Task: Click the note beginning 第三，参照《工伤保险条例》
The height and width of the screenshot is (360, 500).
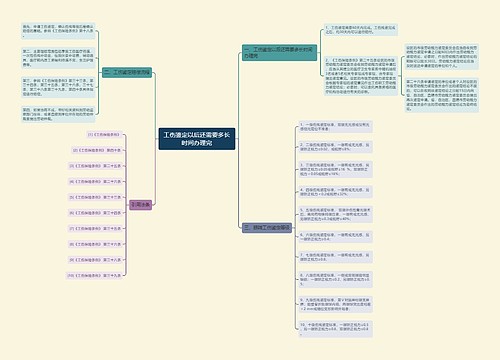Action: 58,87
